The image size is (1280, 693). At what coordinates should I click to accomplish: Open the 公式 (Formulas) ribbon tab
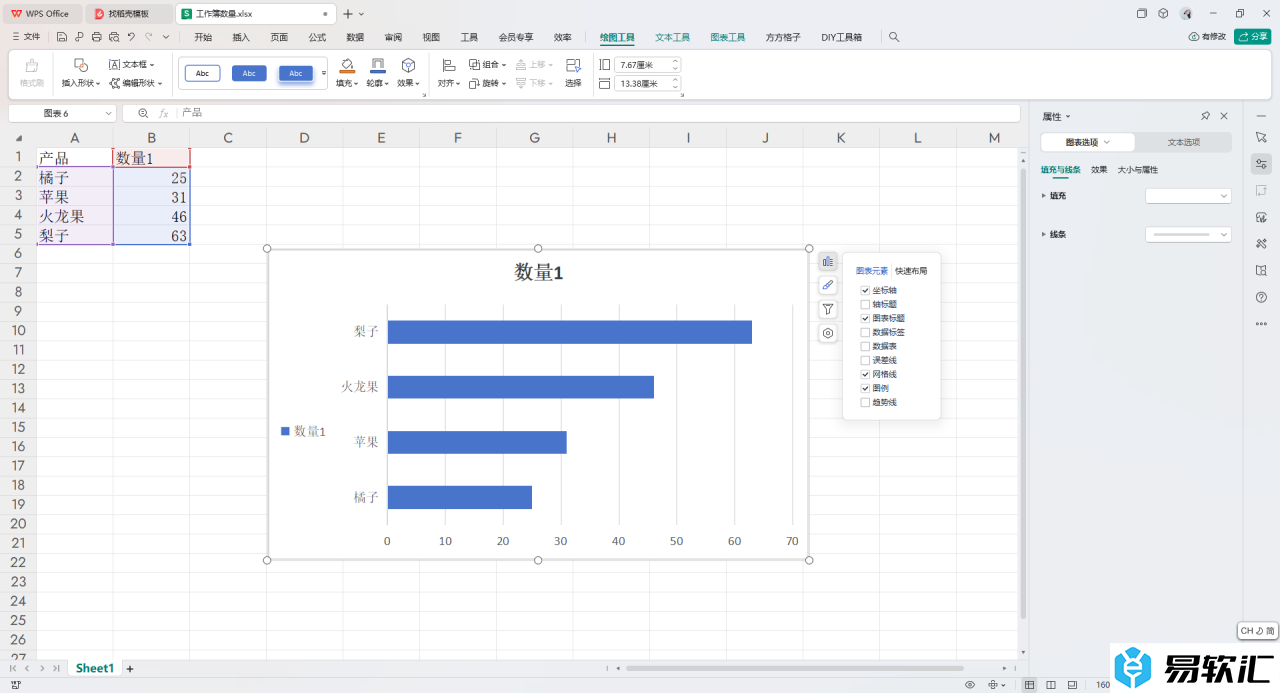click(317, 37)
